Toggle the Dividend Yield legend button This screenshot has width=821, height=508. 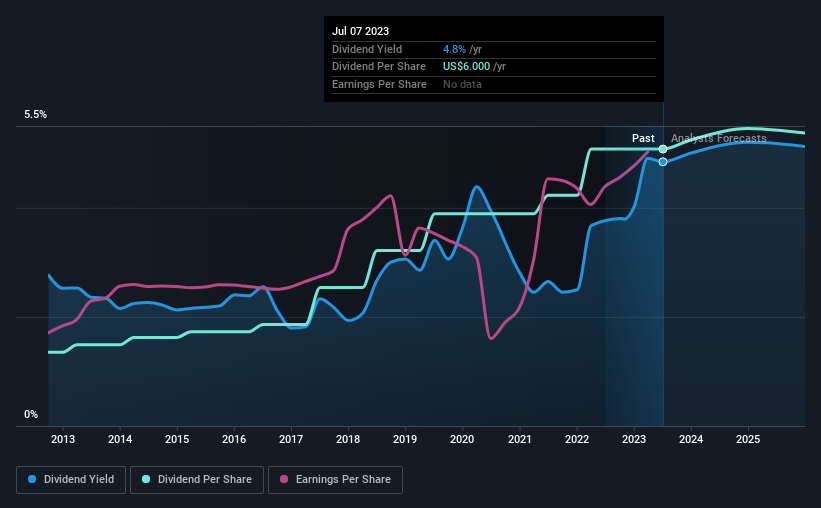pyautogui.click(x=71, y=480)
